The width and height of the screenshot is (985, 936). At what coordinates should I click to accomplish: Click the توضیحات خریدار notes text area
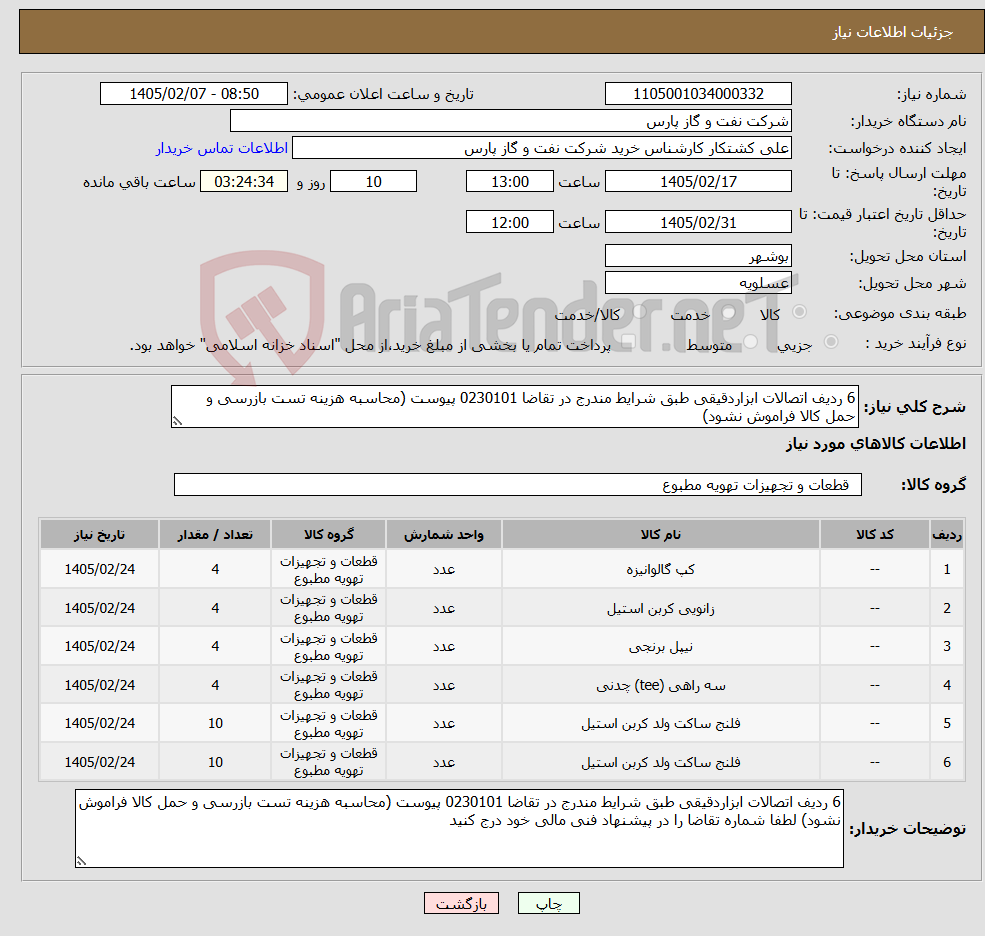pyautogui.click(x=459, y=829)
